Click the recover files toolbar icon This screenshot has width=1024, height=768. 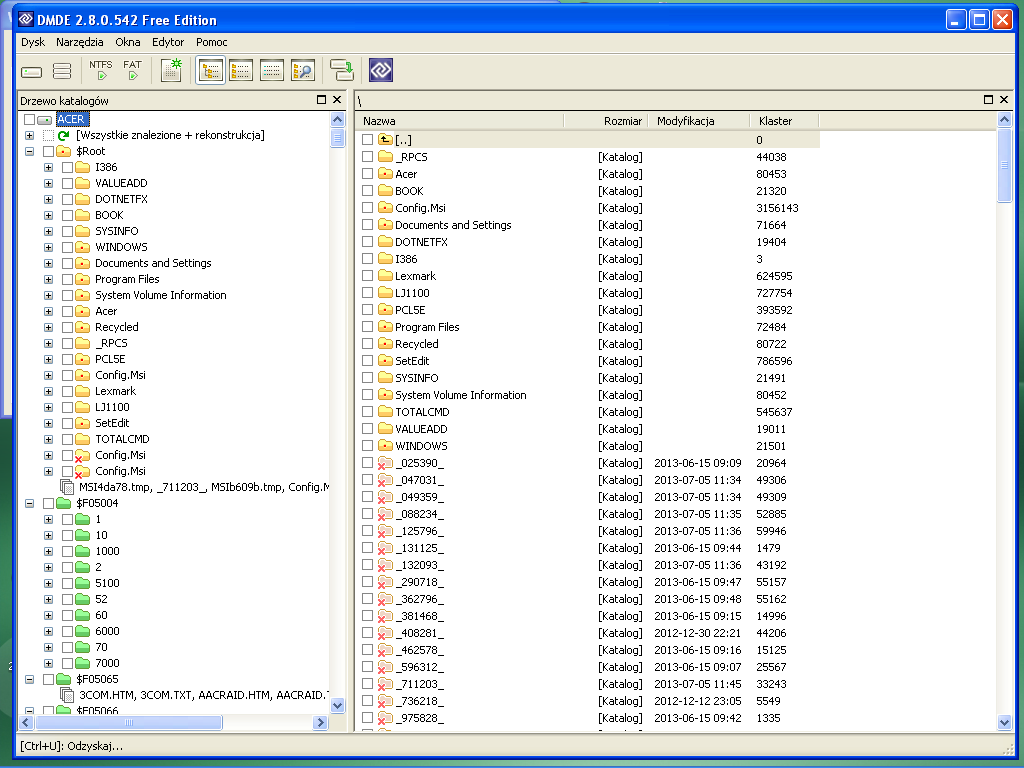(342, 70)
